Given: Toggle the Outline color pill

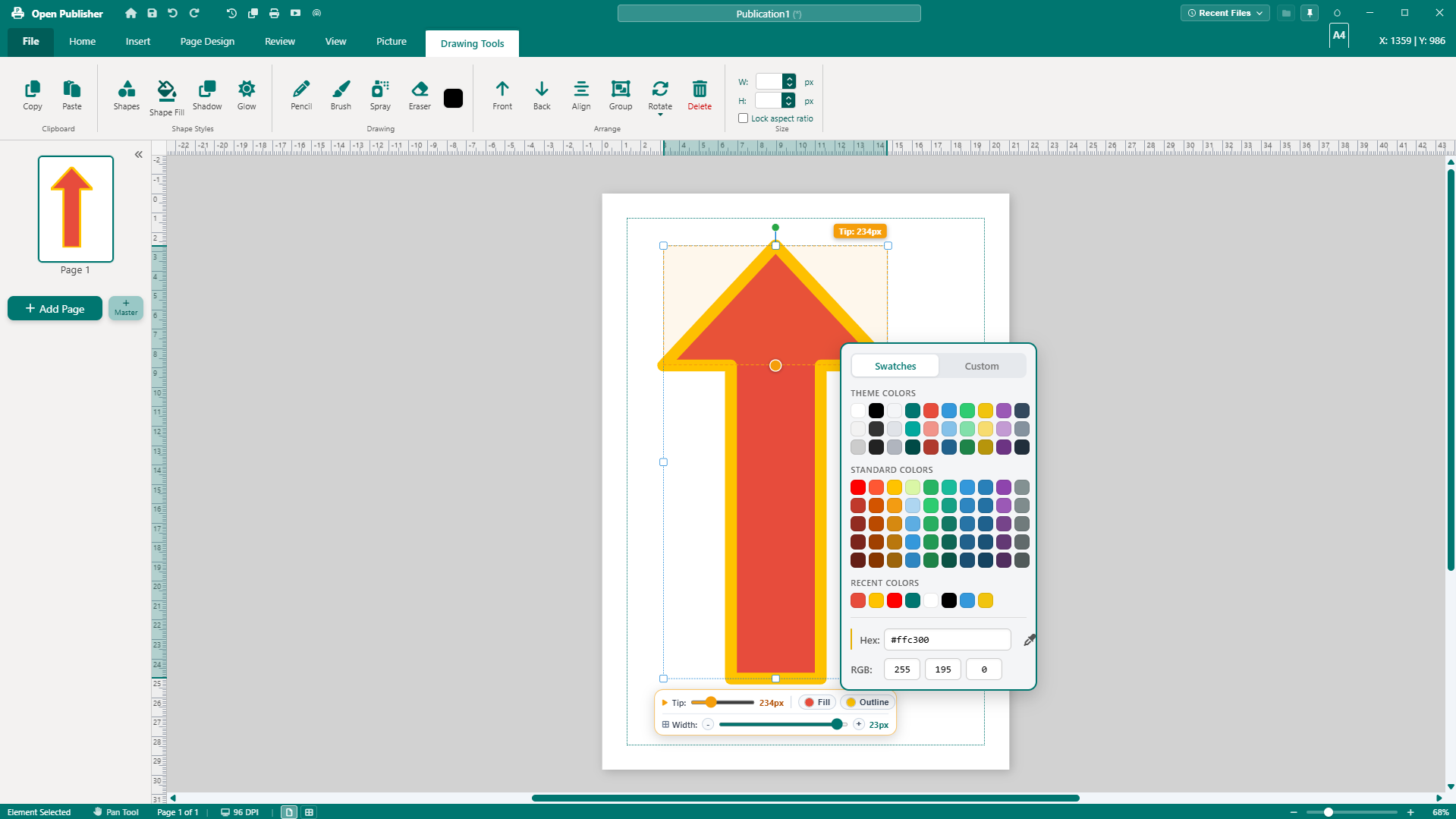Looking at the screenshot, I should (867, 702).
